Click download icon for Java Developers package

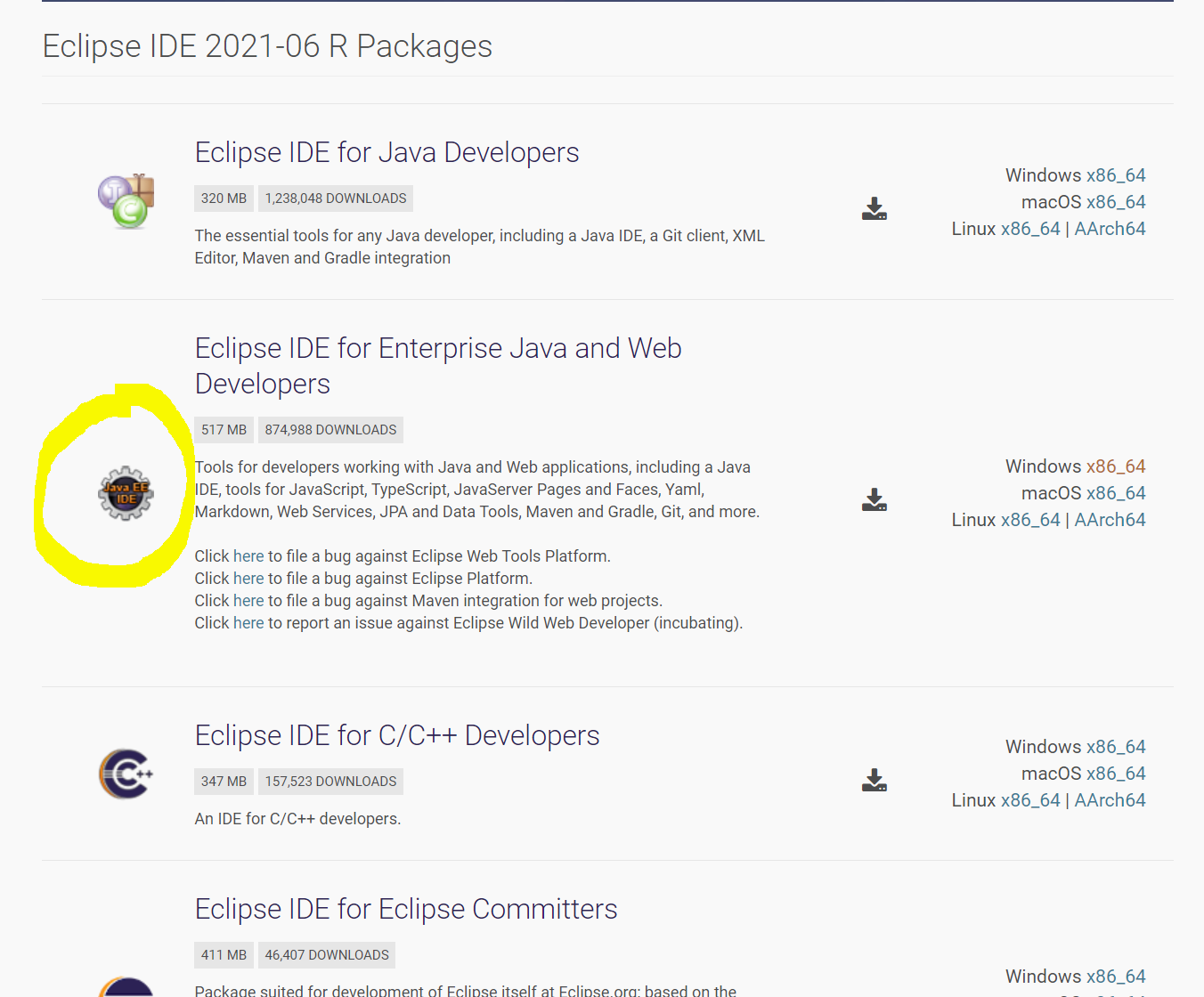pyautogui.click(x=875, y=209)
